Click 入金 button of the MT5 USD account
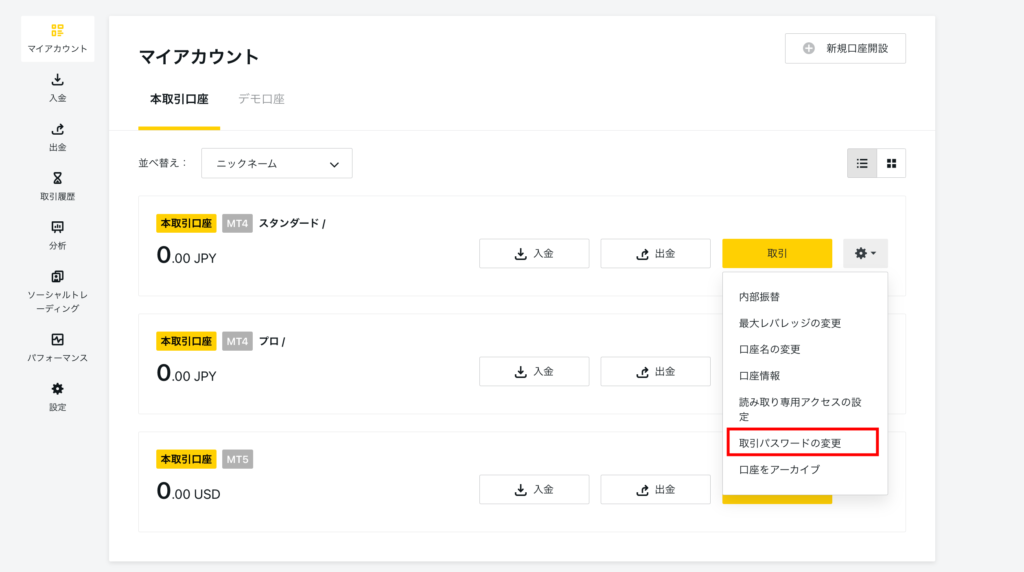Image resolution: width=1024 pixels, height=572 pixels. tap(534, 490)
